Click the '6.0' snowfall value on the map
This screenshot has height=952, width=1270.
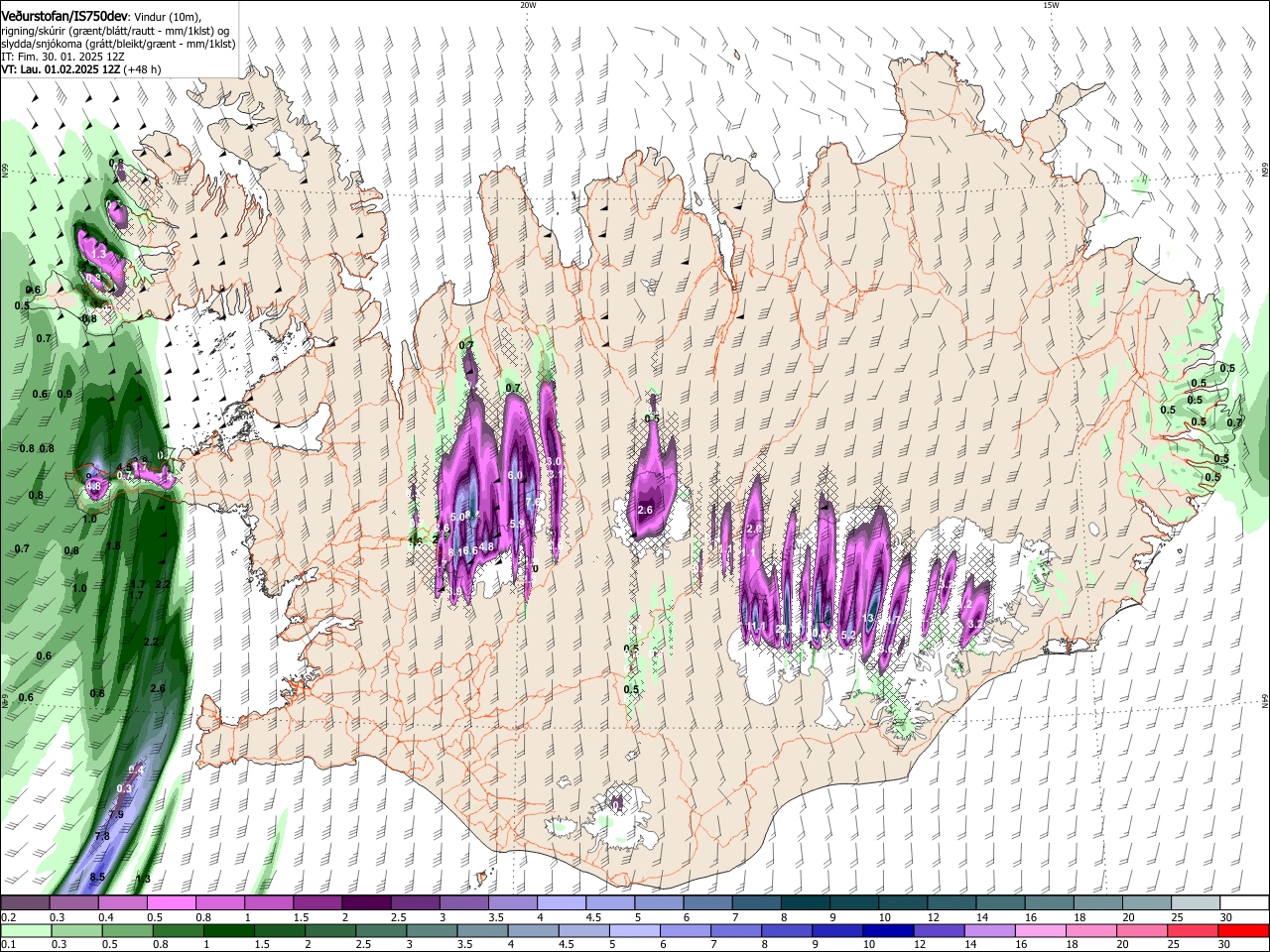515,476
